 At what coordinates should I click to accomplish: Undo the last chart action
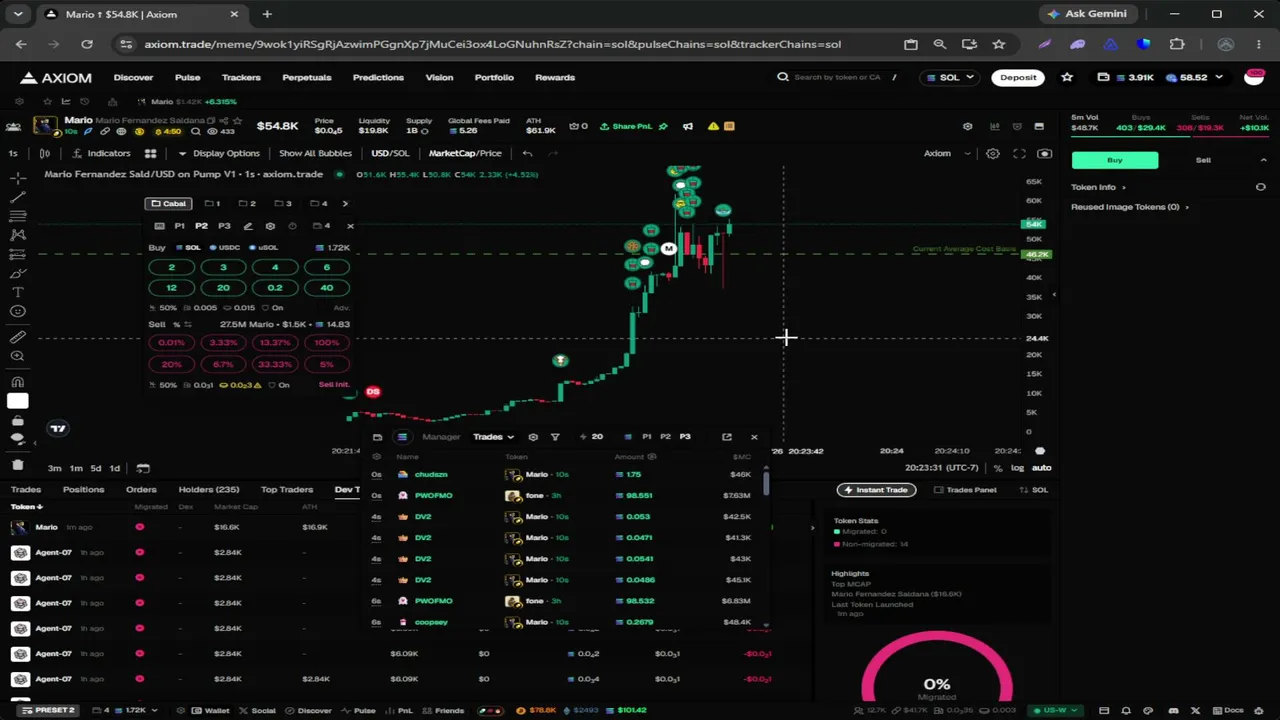527,153
